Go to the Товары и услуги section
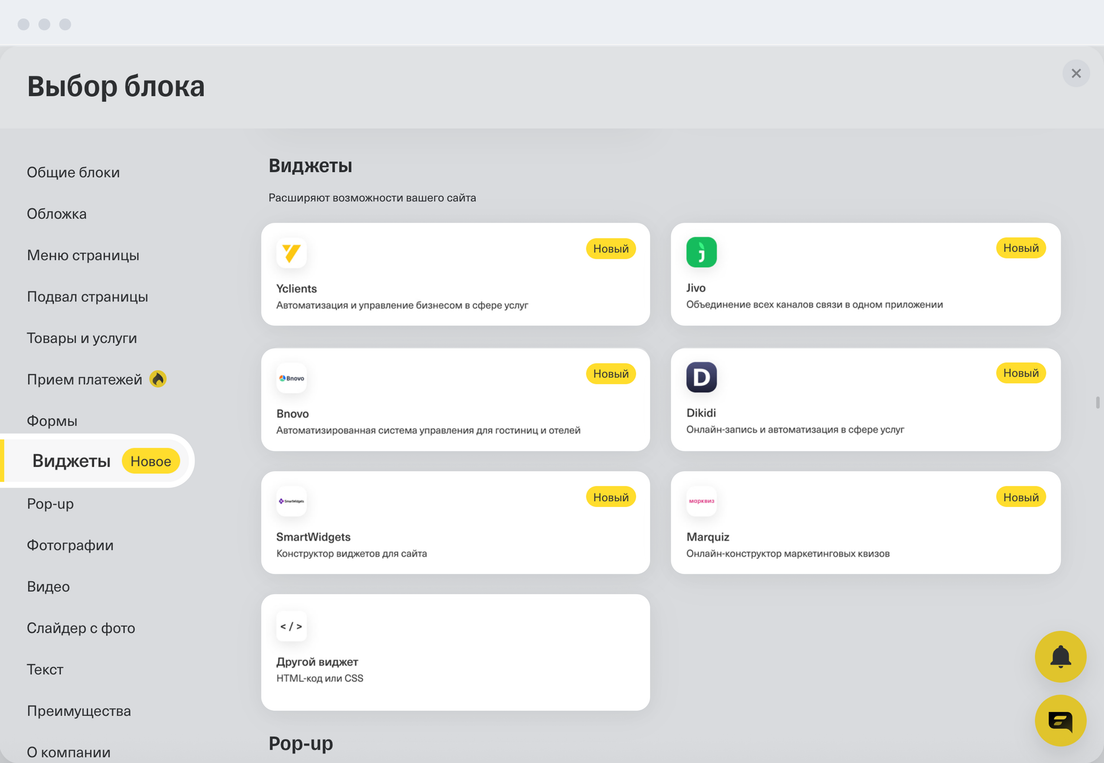Image resolution: width=1104 pixels, height=763 pixels. [82, 338]
